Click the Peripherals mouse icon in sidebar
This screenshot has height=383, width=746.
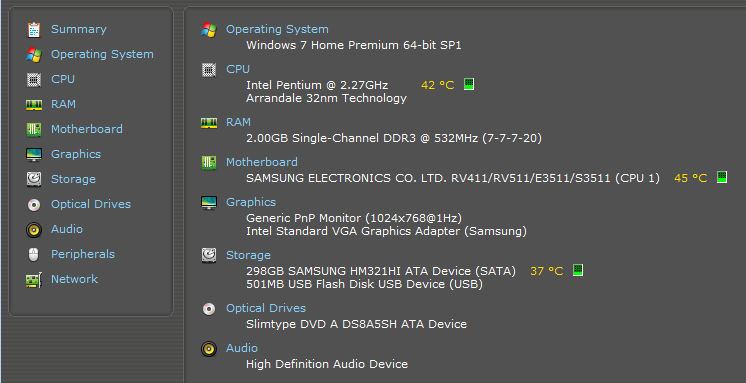tap(34, 255)
